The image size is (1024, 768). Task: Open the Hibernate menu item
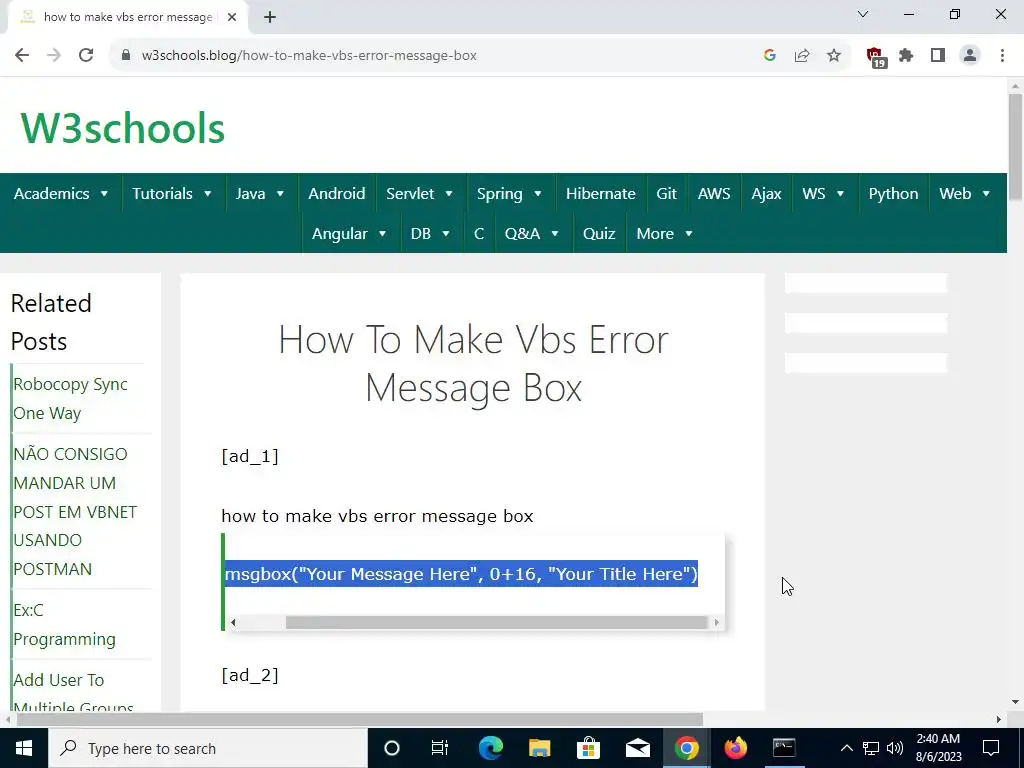click(600, 193)
